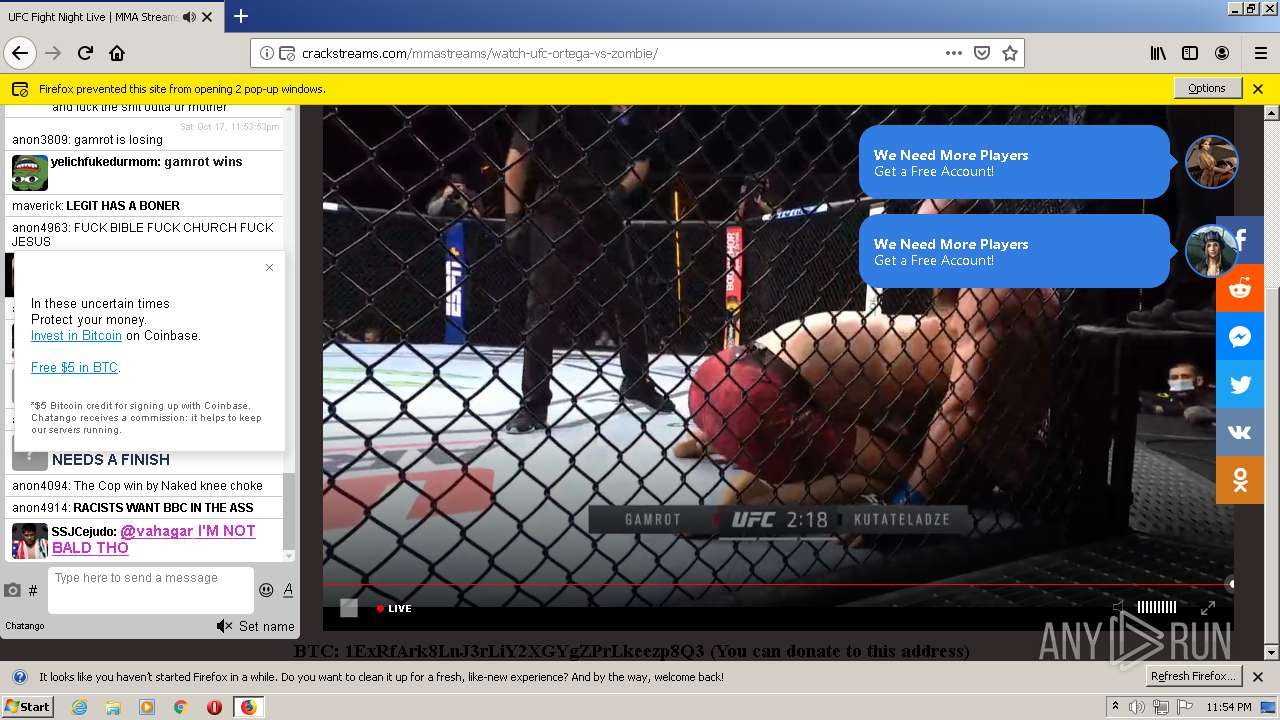Open the Chatango link
Screen dimensions: 1280x720
pyautogui.click(x=25, y=626)
